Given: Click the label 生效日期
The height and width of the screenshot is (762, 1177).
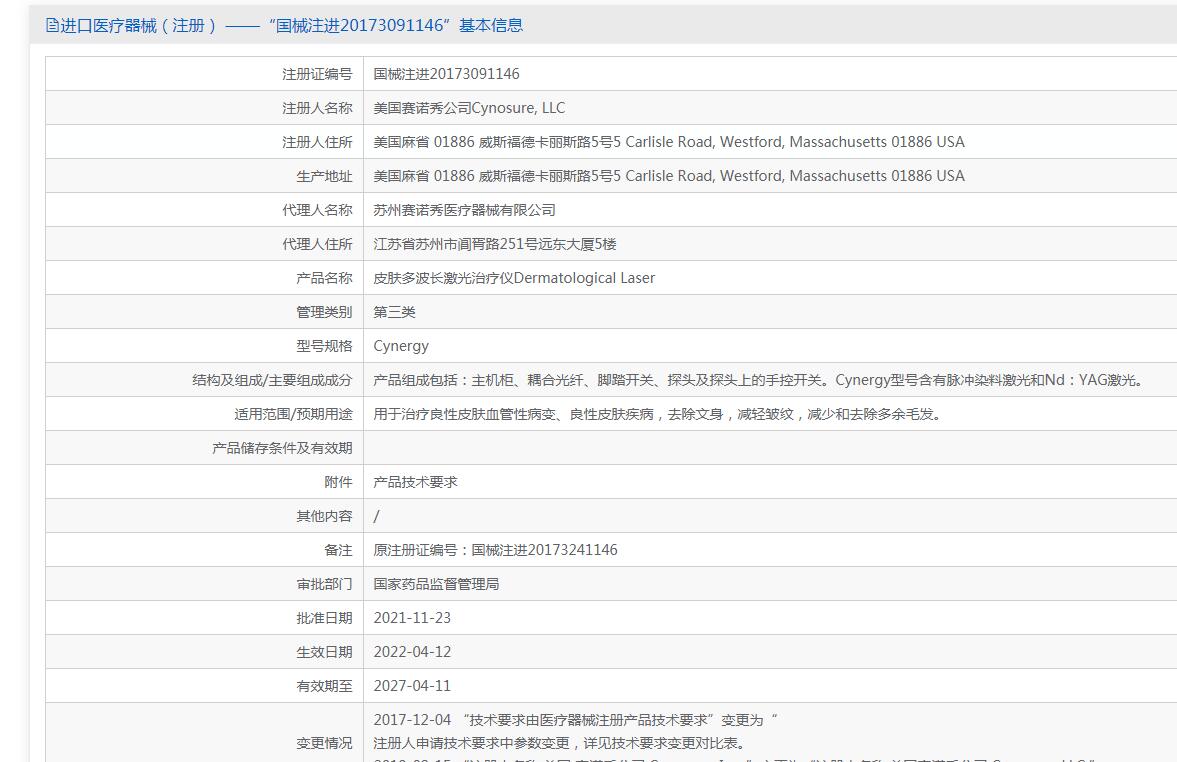Looking at the screenshot, I should pyautogui.click(x=324, y=652).
